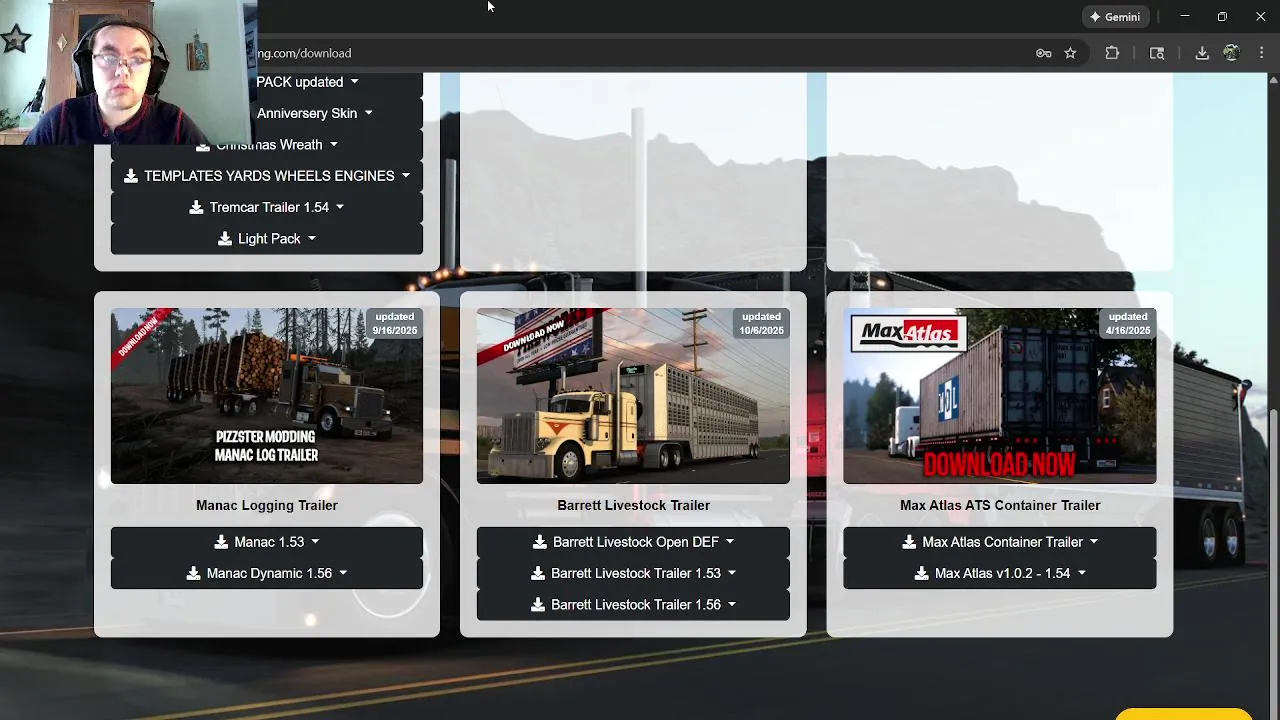Screen dimensions: 1280x720
Task: Click download icon beside Barrett Livestock Open DEF
Action: [540, 542]
